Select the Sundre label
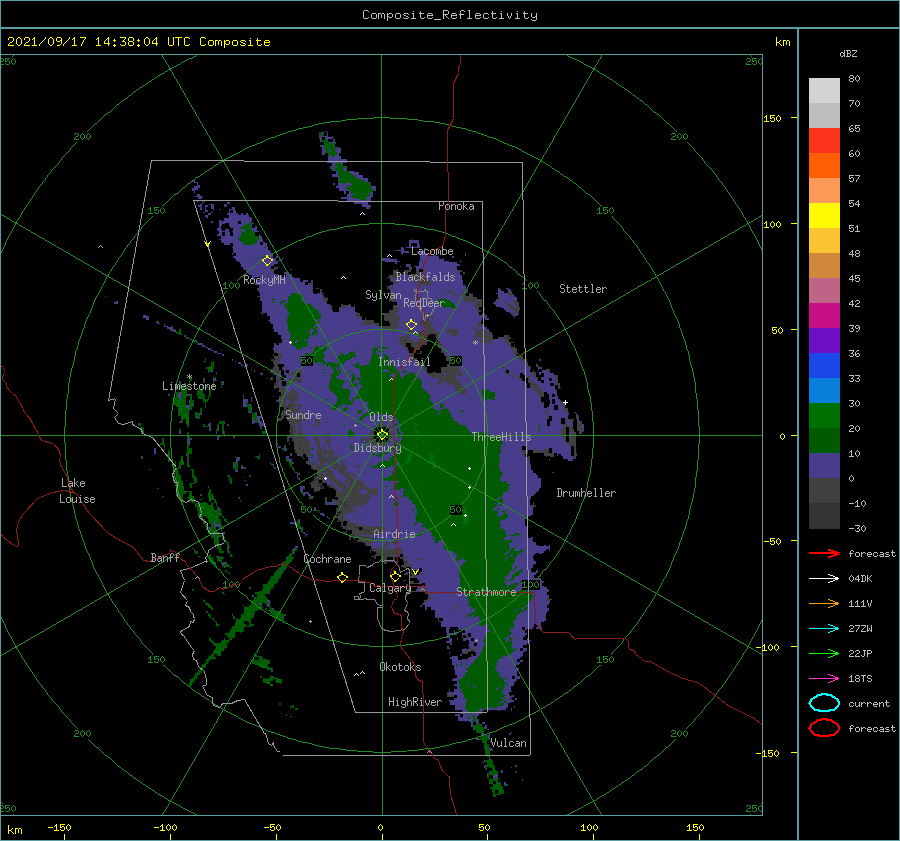The height and width of the screenshot is (841, 900). (303, 414)
